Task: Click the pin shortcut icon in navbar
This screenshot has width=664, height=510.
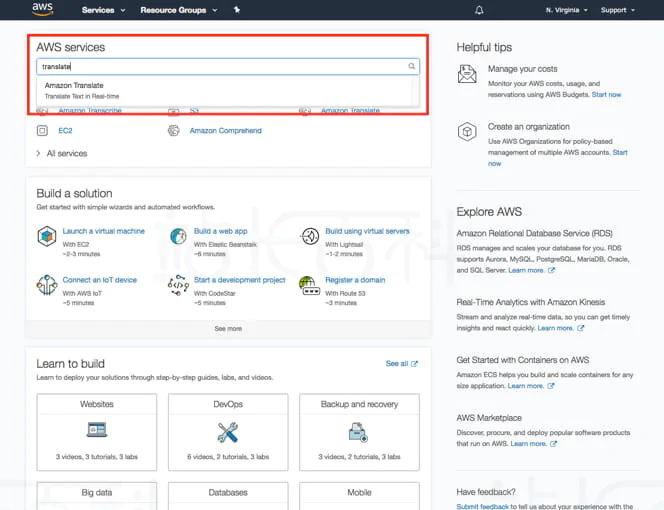Action: pyautogui.click(x=237, y=10)
